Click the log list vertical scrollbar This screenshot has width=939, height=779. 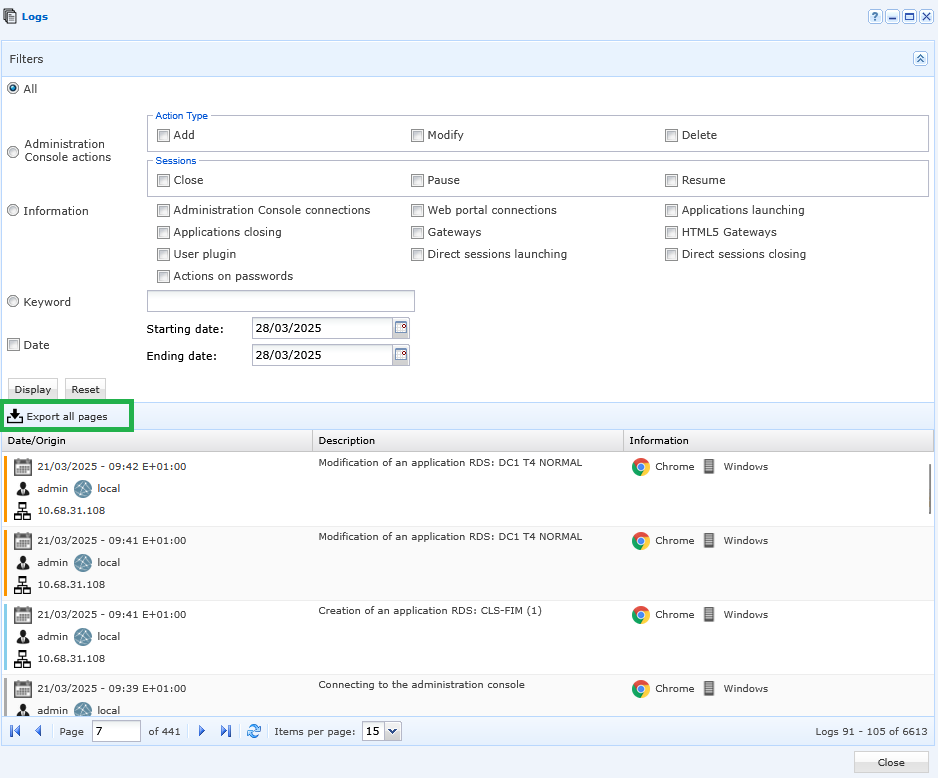pyautogui.click(x=930, y=488)
